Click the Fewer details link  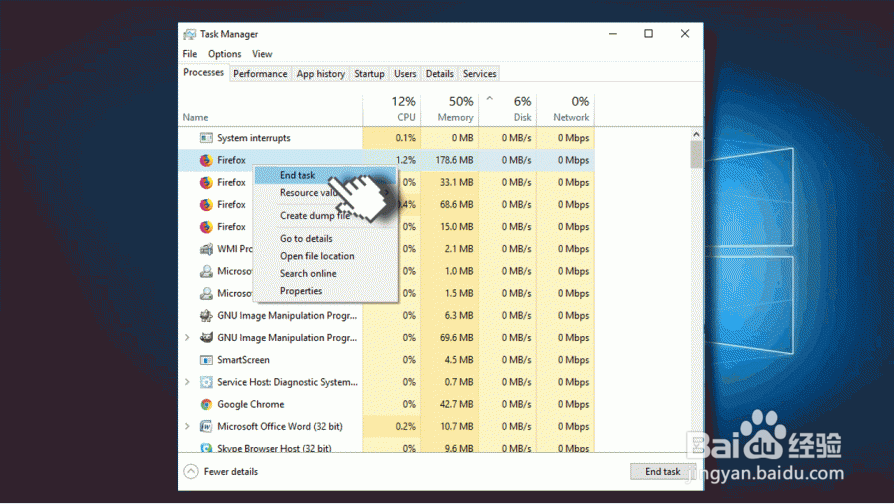pyautogui.click(x=230, y=472)
